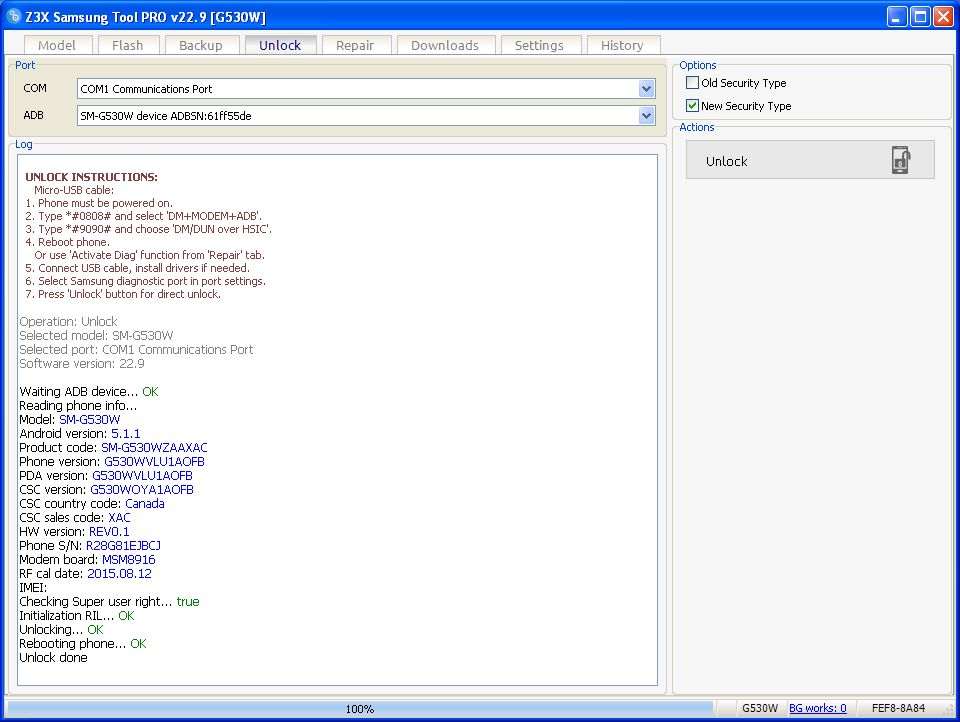Viewport: 960px width, 722px height.
Task: Click the 'Software version: 22.9' log line
Action: [82, 364]
